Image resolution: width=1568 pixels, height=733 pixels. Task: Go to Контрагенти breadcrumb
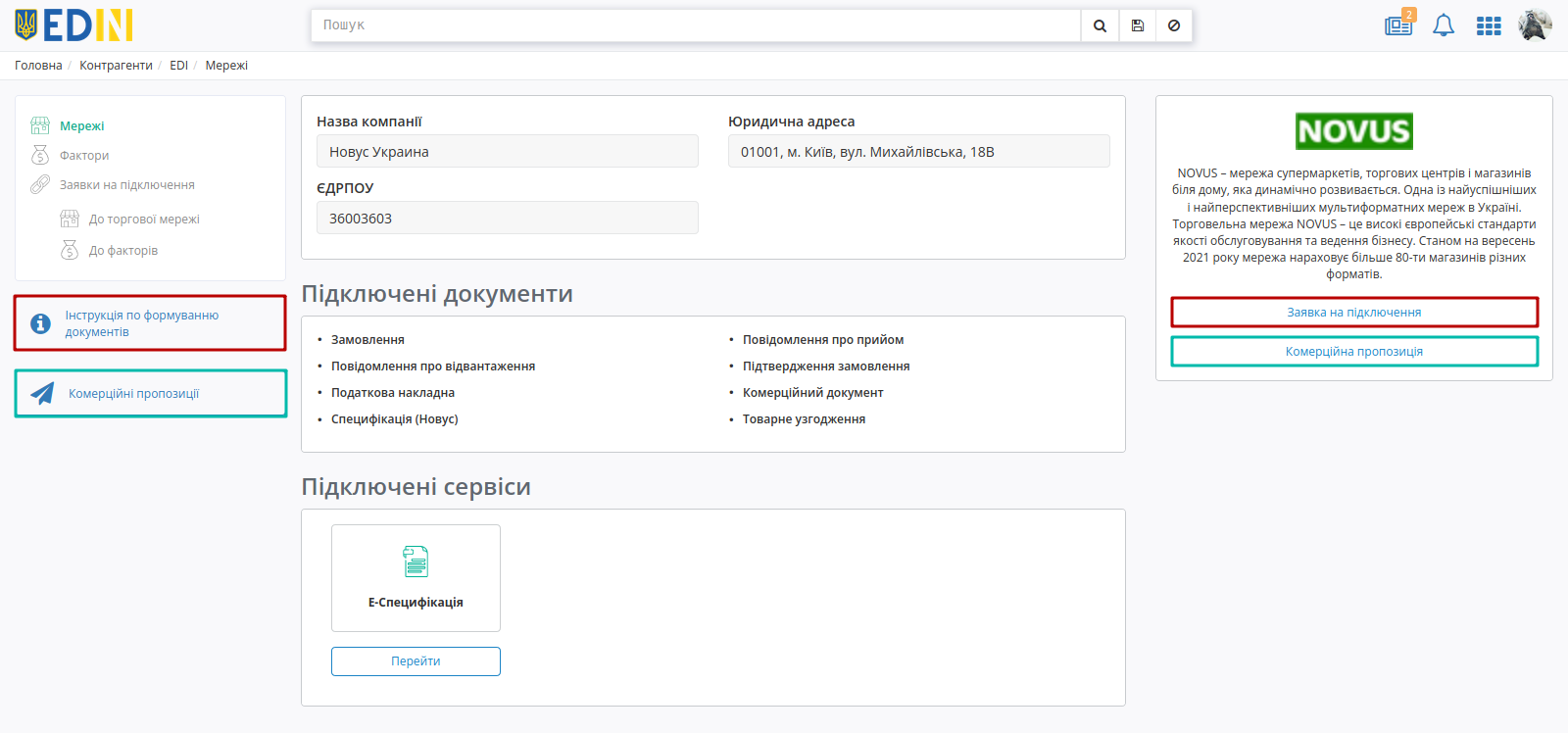116,66
